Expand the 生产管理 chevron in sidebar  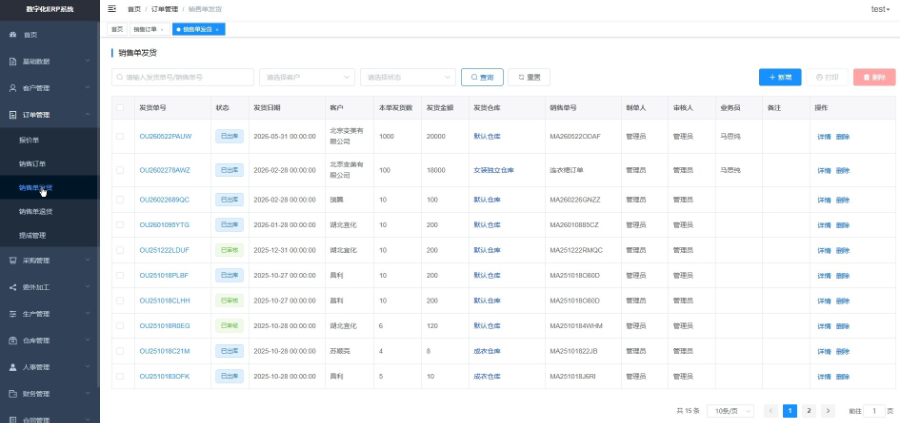pyautogui.click(x=88, y=314)
